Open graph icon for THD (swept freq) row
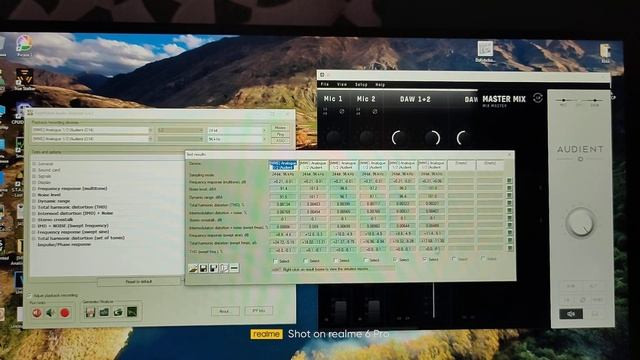 (x=509, y=248)
